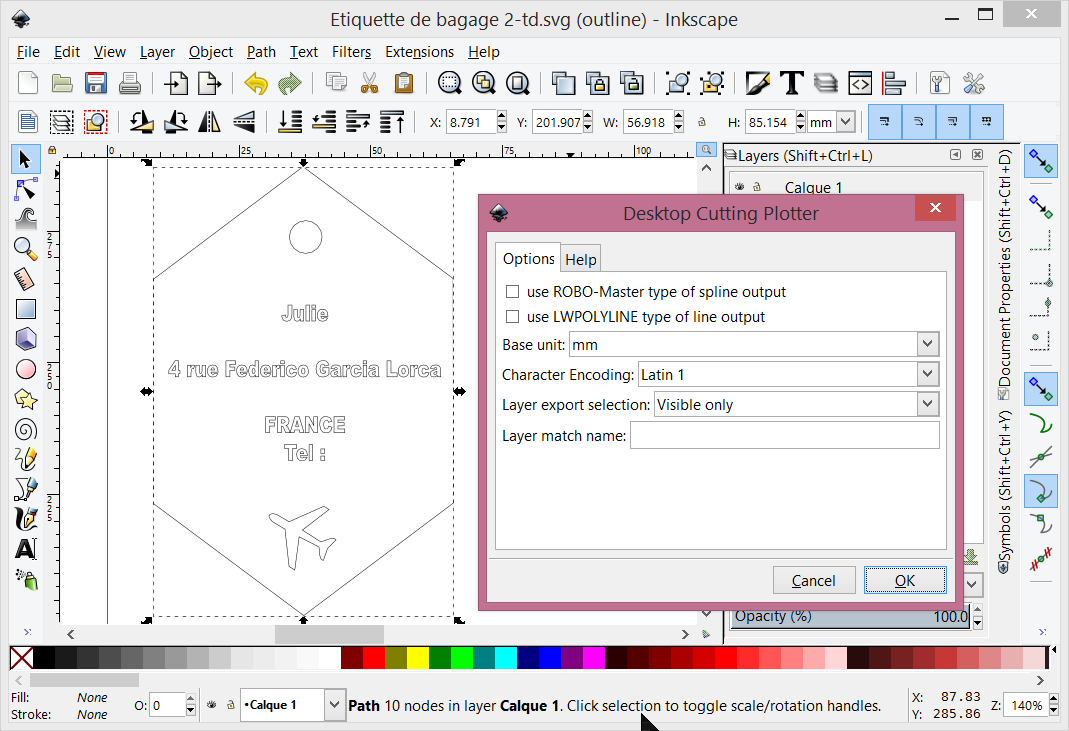Select the Node editing tool
The width and height of the screenshot is (1069, 731).
click(25, 189)
